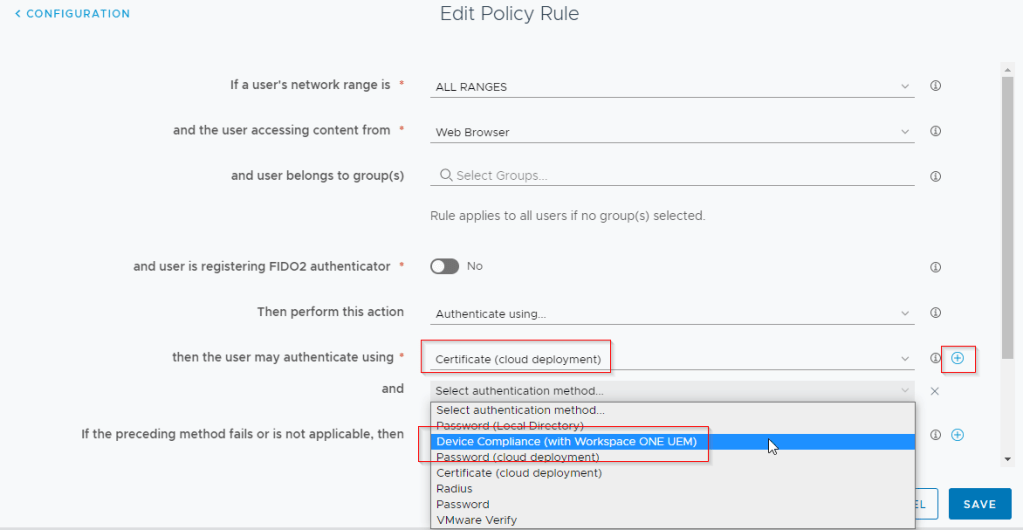This screenshot has height=530, width=1023.
Task: Add fallback authentication method plus icon
Action: [x=957, y=435]
